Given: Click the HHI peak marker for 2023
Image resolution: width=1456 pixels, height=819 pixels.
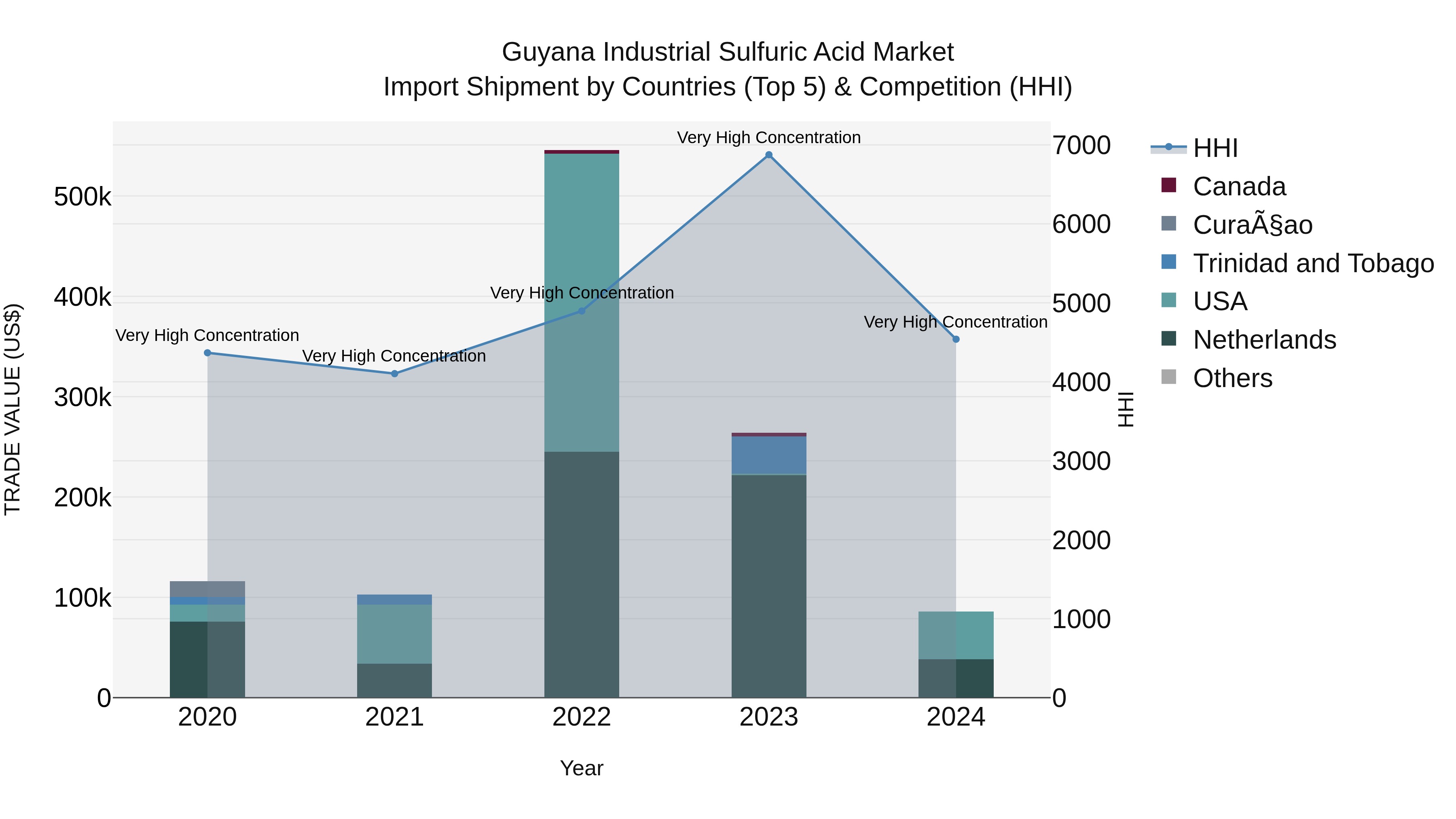Looking at the screenshot, I should coord(769,155).
